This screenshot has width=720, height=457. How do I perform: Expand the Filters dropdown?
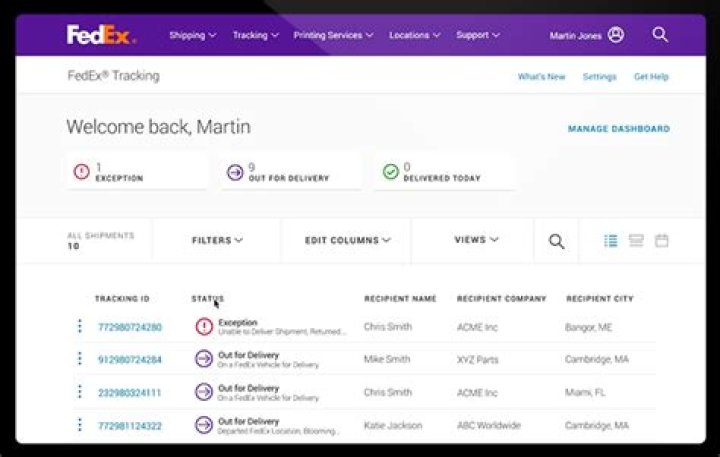pos(217,240)
